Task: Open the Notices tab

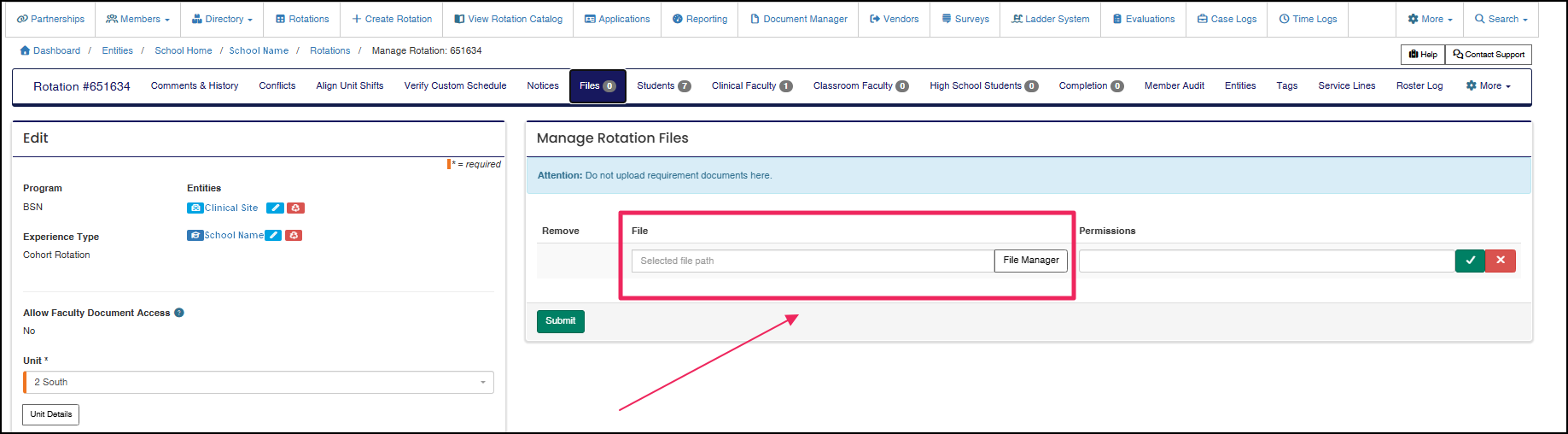Action: pyautogui.click(x=543, y=85)
